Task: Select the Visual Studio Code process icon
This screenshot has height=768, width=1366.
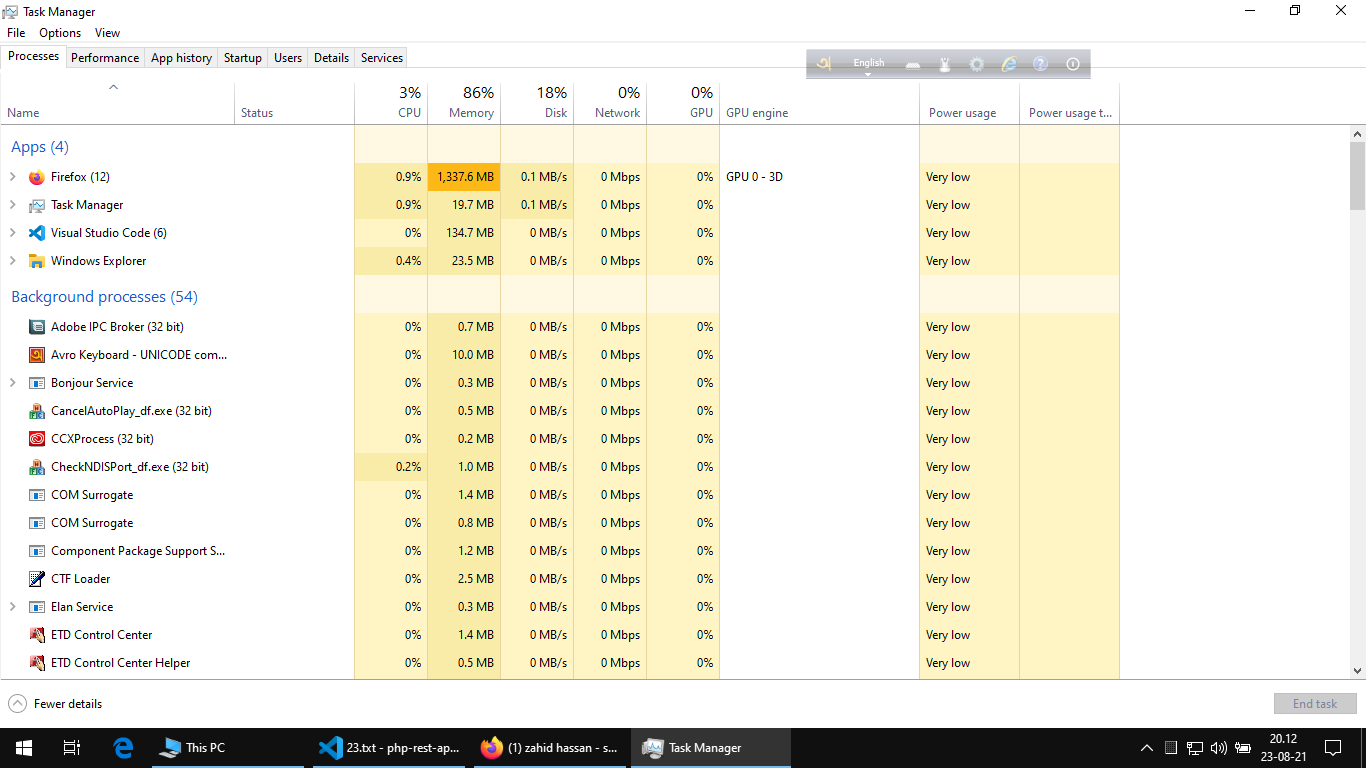Action: (x=37, y=233)
